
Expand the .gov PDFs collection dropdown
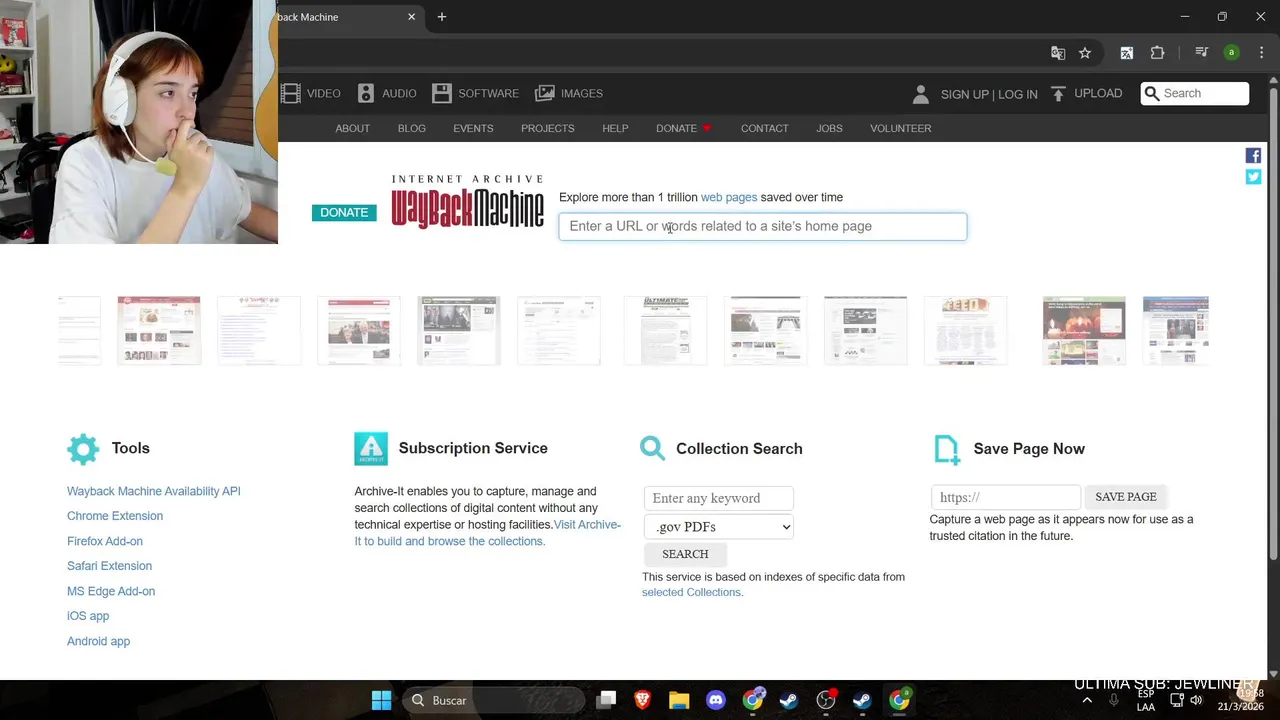click(x=720, y=527)
